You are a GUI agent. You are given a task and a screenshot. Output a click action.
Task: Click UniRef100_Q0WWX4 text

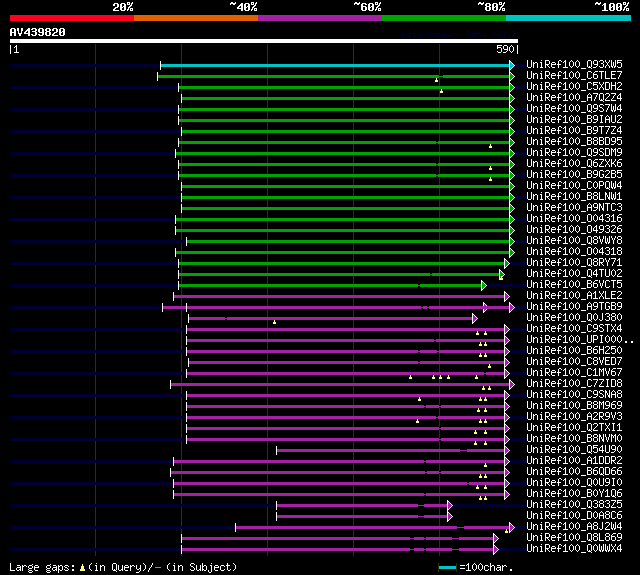pos(574,549)
